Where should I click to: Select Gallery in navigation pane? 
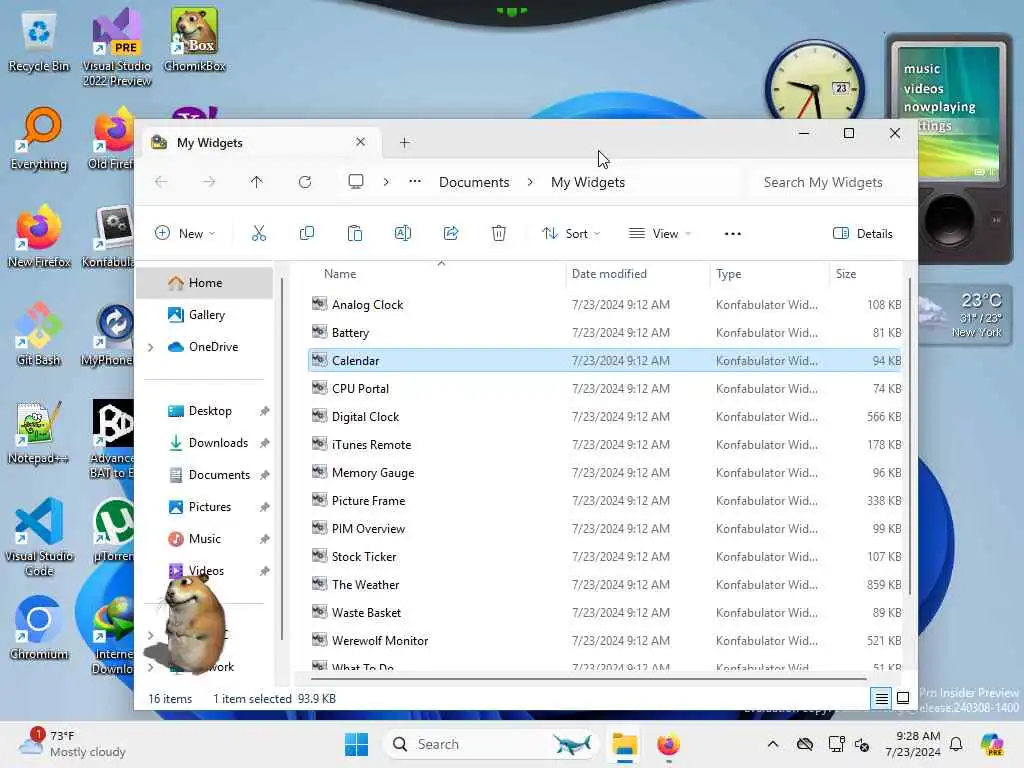tap(205, 315)
